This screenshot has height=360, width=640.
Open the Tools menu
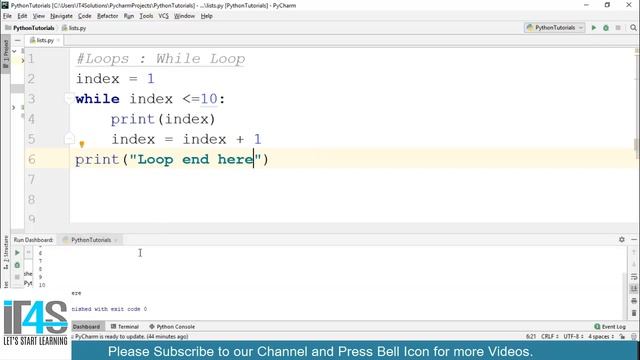146,16
